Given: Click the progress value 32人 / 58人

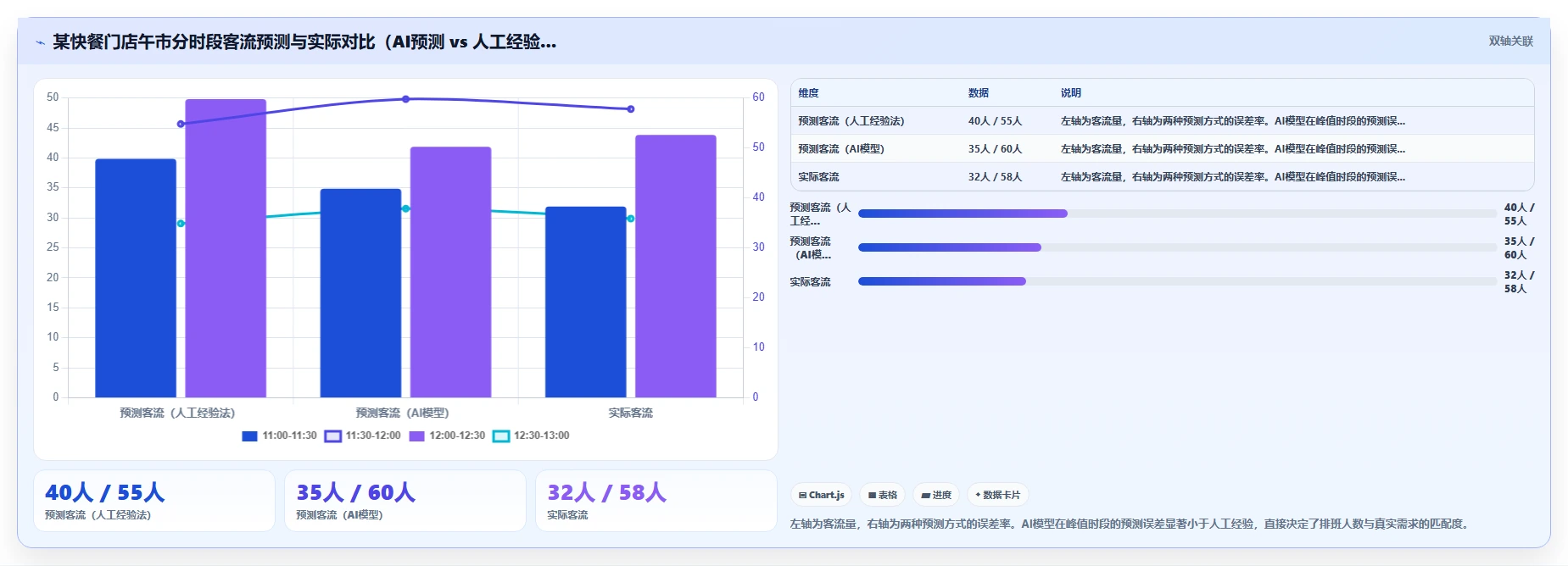Looking at the screenshot, I should 1518,282.
